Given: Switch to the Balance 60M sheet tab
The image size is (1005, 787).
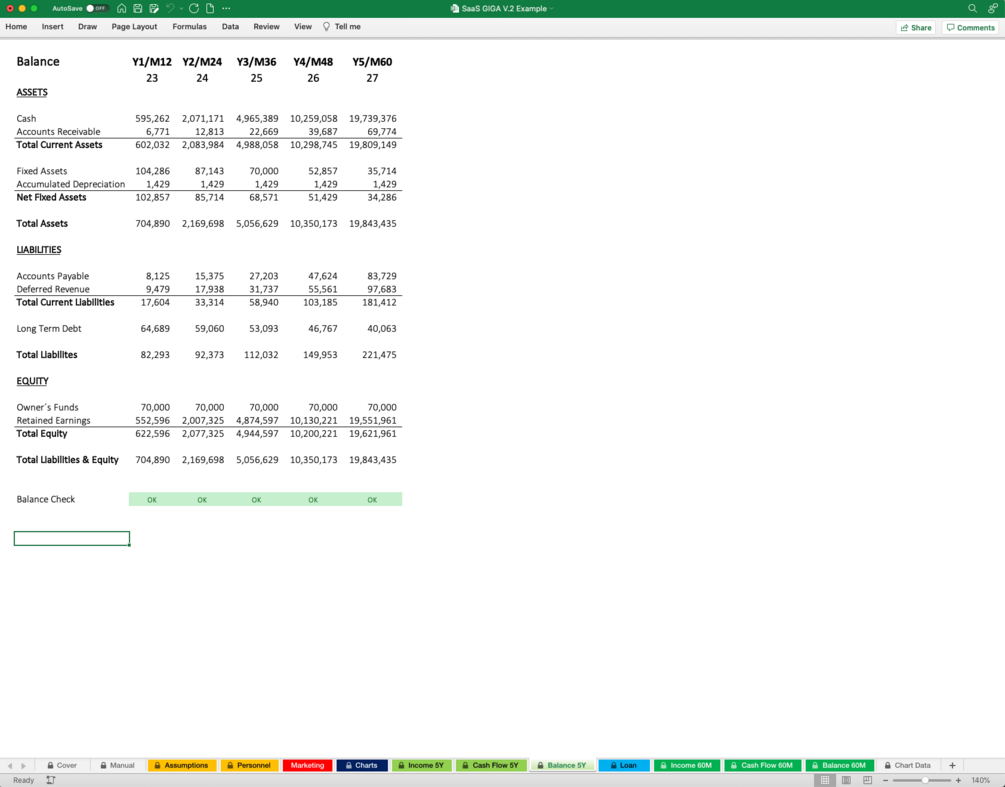Looking at the screenshot, I should point(839,765).
